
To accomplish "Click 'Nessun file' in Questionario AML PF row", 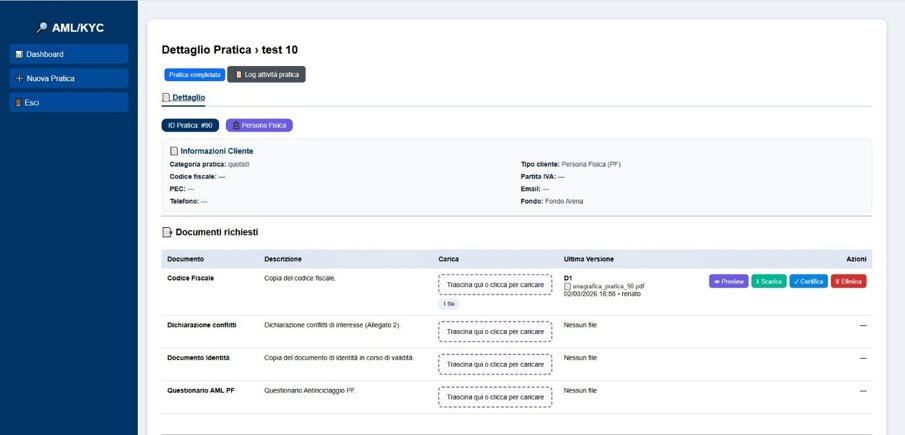I will [580, 391].
